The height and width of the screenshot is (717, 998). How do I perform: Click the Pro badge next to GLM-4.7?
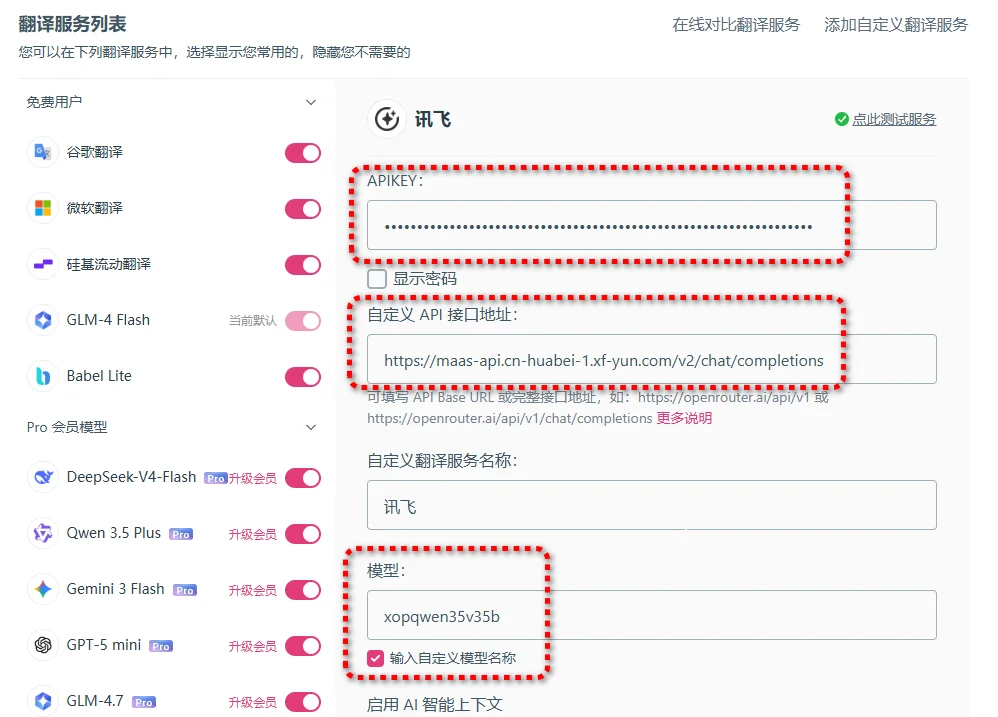pyautogui.click(x=144, y=702)
